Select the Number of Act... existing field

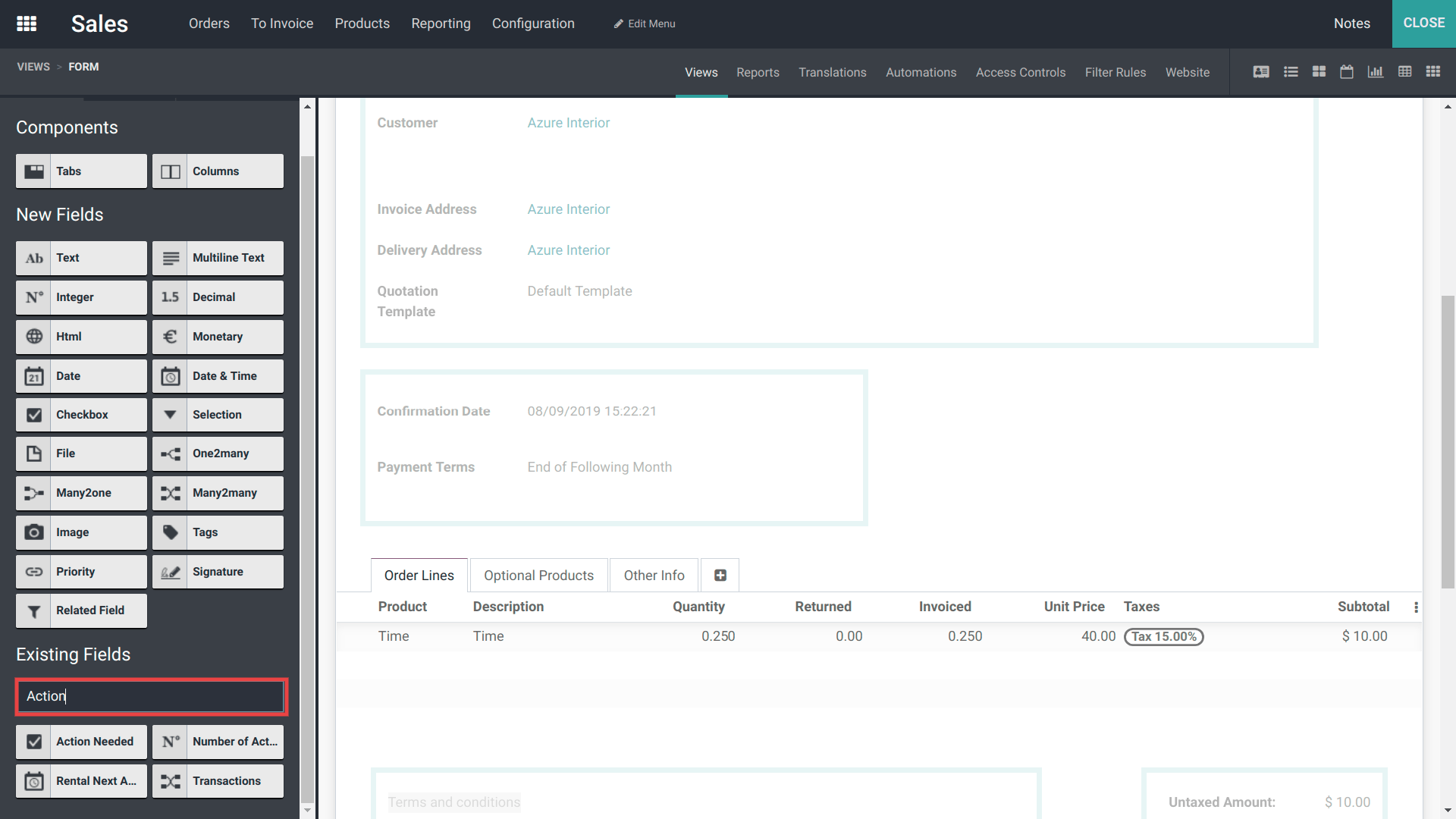(x=218, y=742)
